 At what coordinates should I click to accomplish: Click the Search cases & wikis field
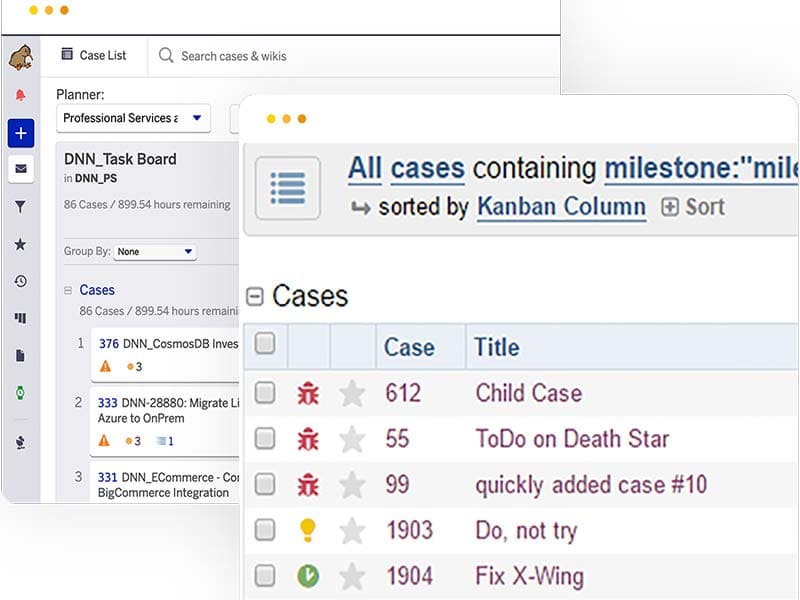tap(233, 56)
